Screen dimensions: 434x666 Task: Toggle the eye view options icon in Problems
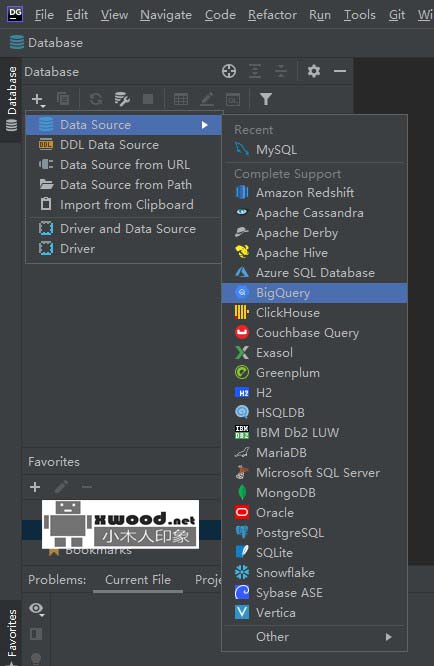37,610
